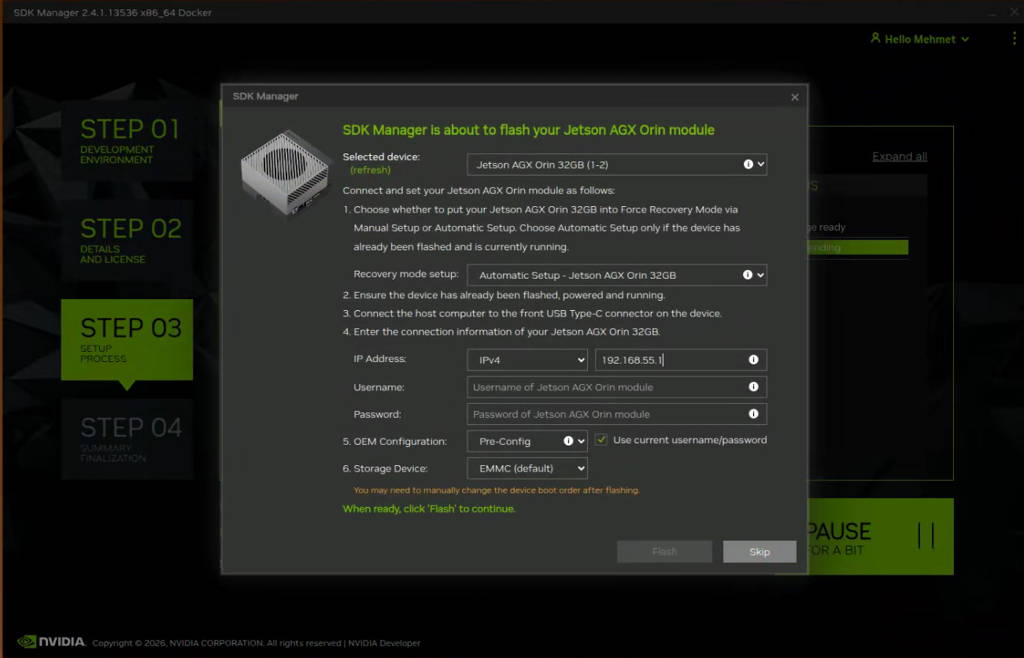Click the 'Recovery mode setup:' label
1024x658 pixels.
pos(406,274)
